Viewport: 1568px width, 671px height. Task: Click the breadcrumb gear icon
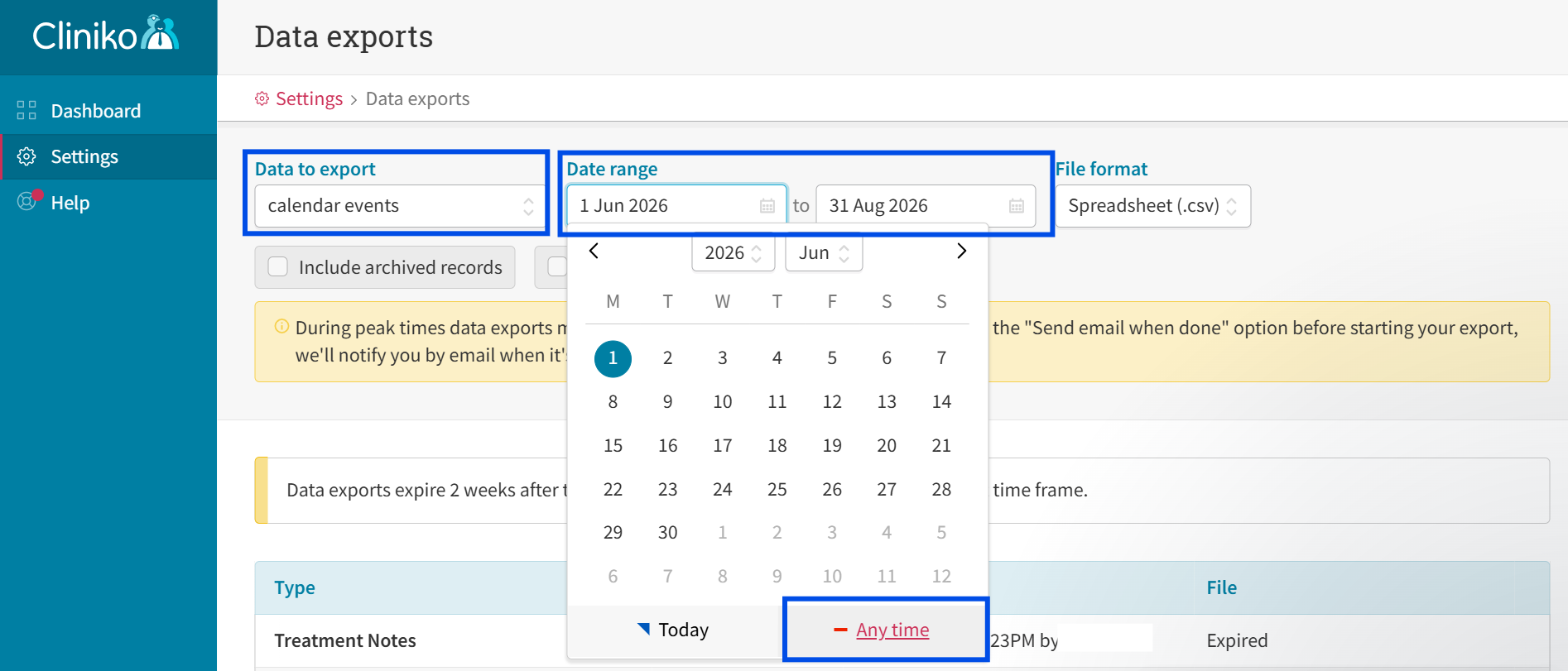pyautogui.click(x=262, y=98)
